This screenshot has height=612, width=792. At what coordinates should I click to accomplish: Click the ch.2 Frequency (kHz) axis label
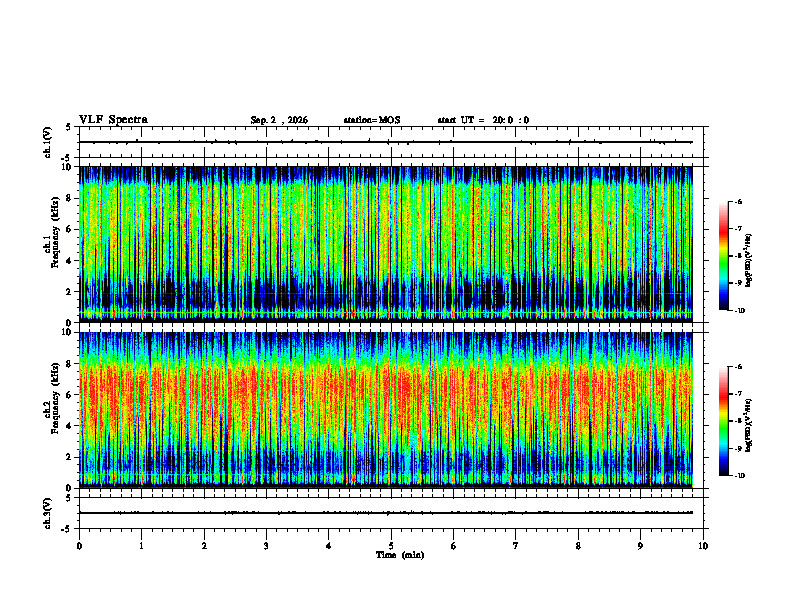(51, 410)
